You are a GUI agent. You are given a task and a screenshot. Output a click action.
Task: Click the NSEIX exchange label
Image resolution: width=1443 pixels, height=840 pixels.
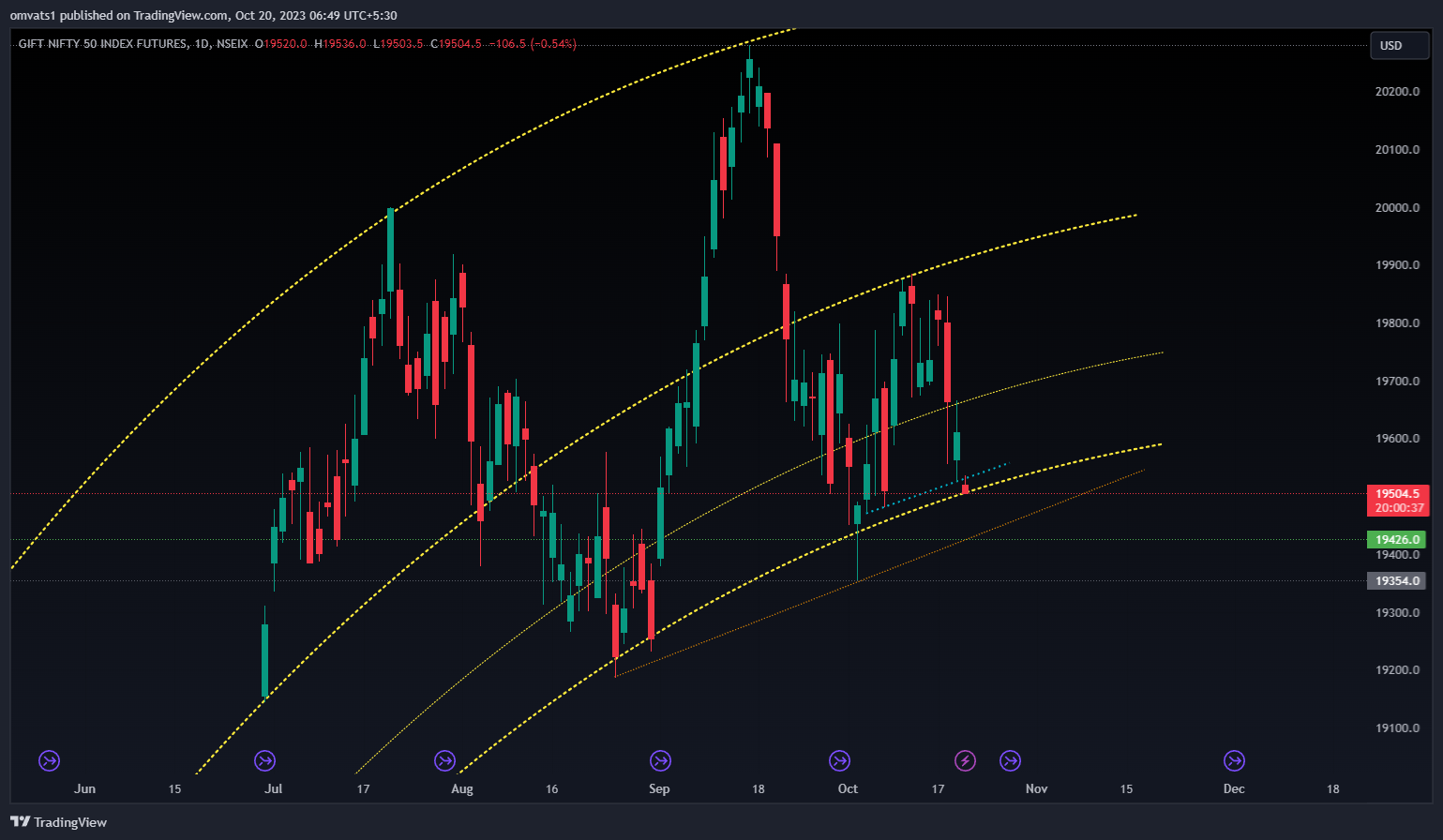coord(233,44)
